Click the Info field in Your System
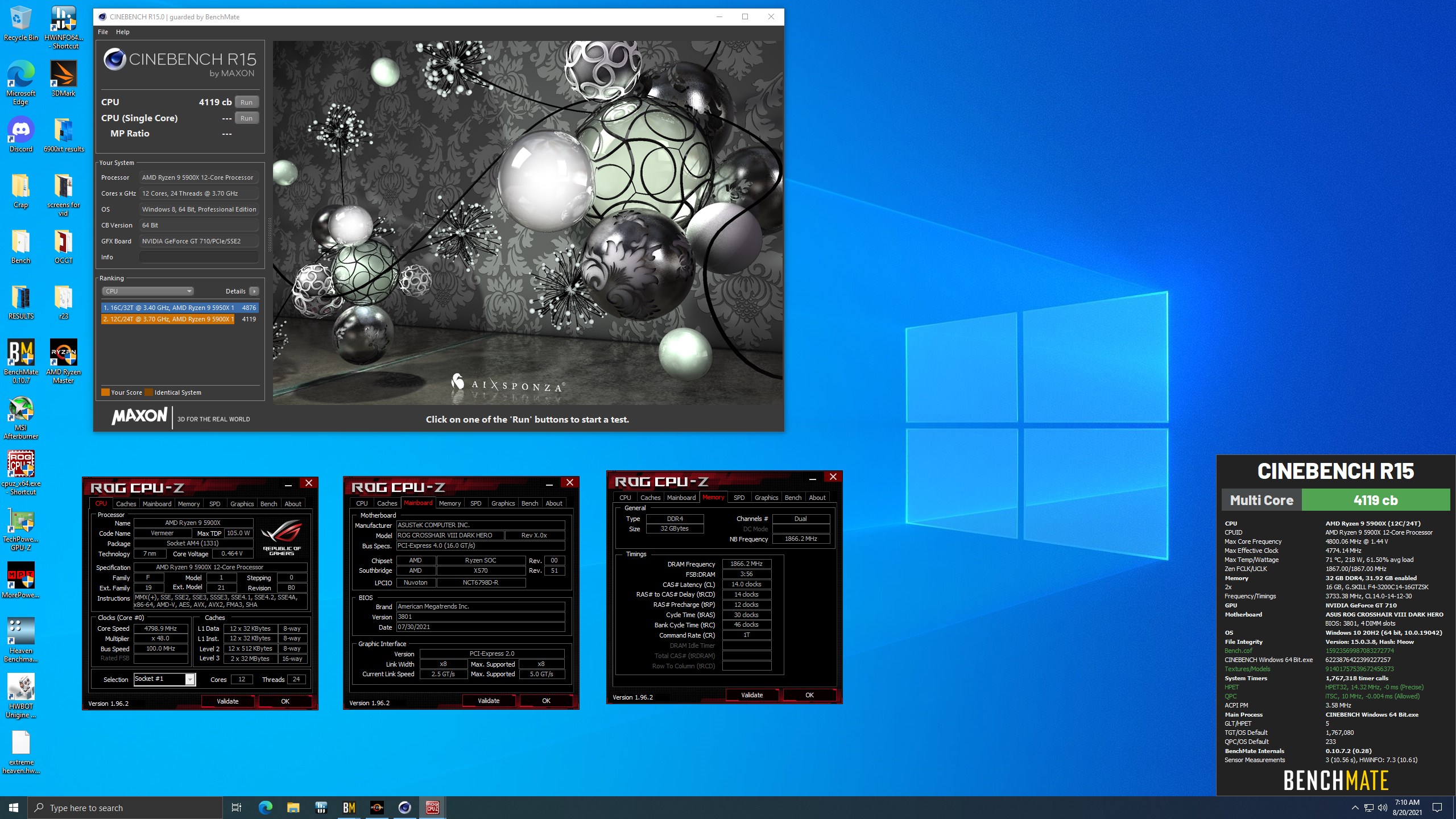 point(199,257)
